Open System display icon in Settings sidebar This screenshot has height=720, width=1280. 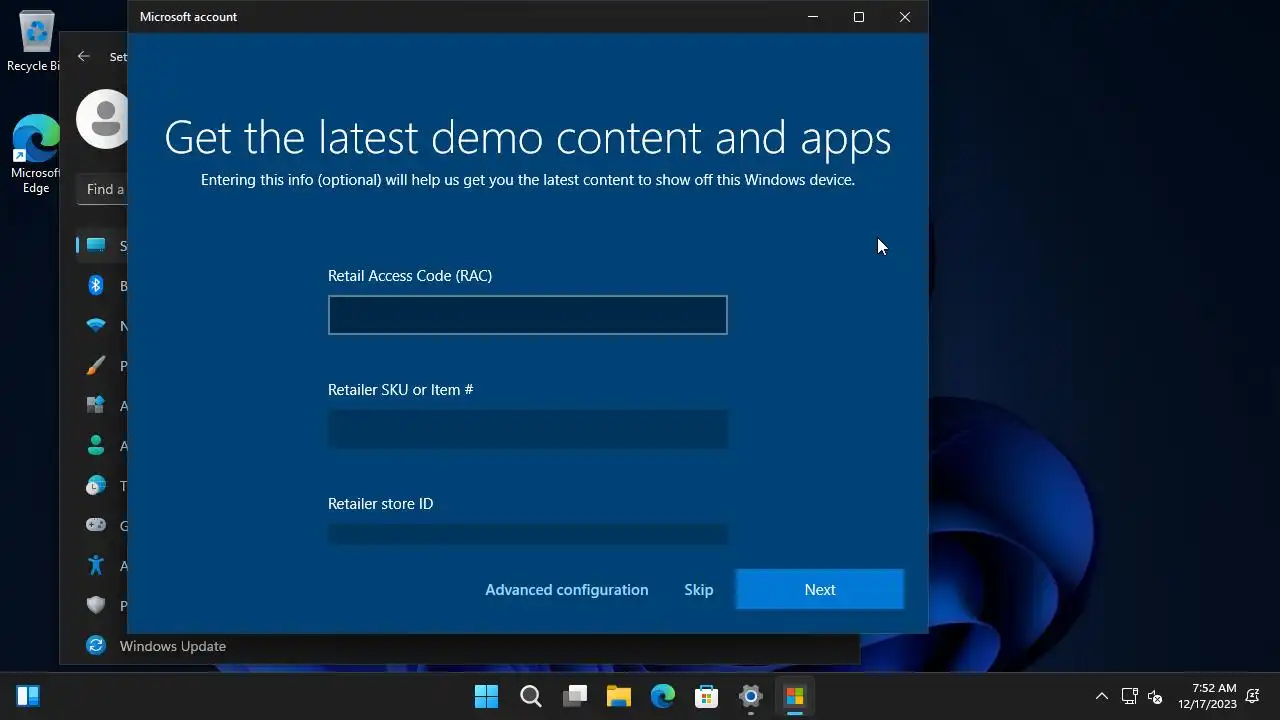tap(96, 245)
